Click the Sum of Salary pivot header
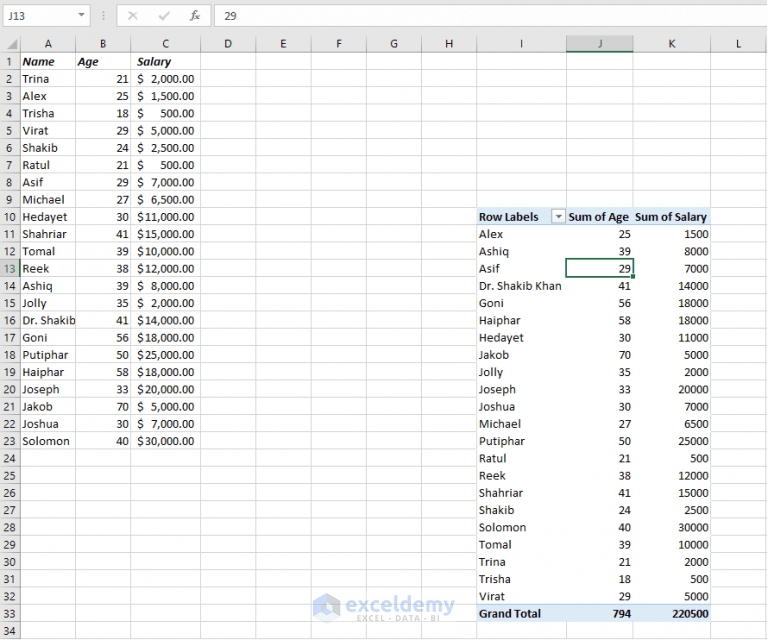 tap(671, 216)
